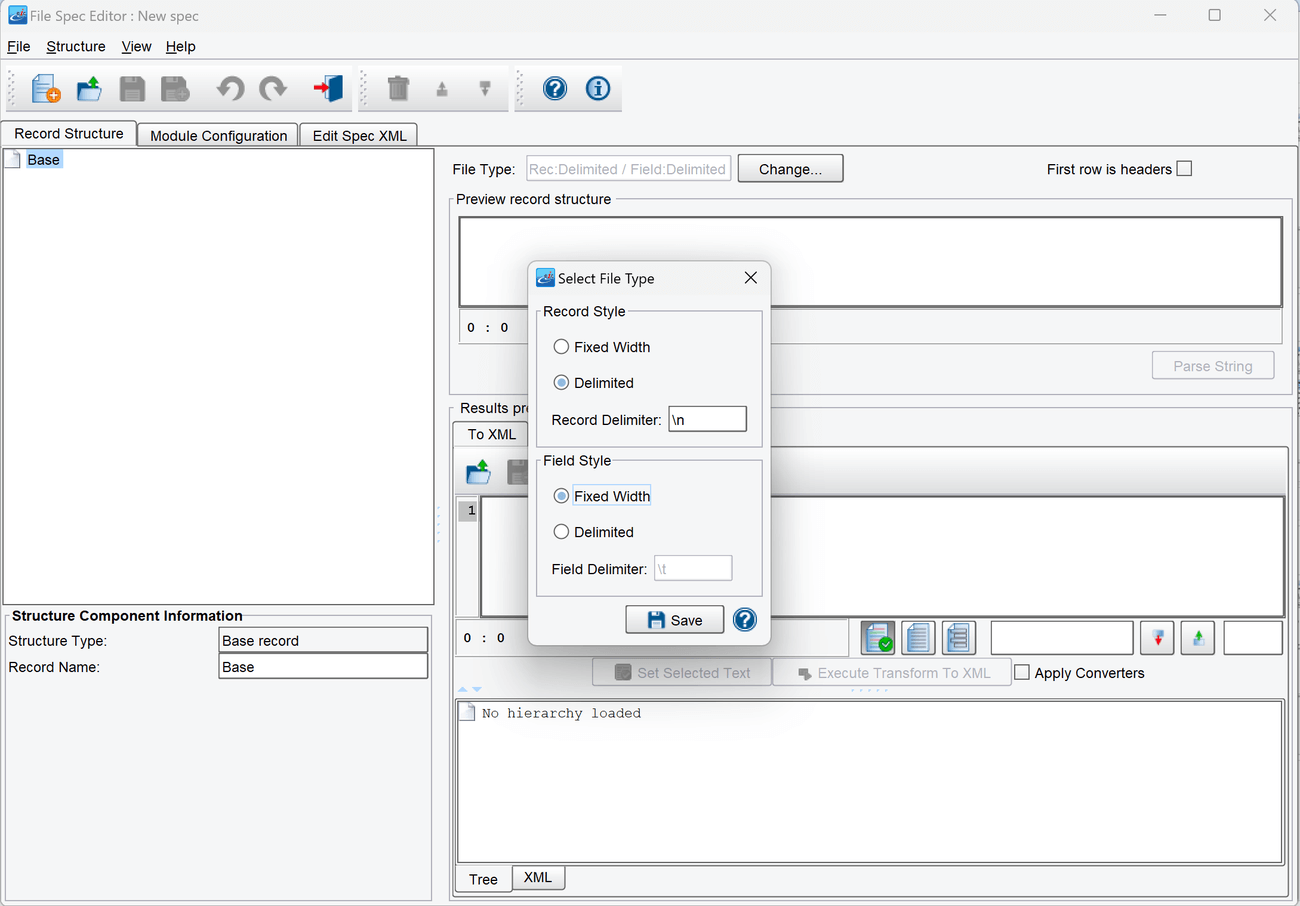Click the wide field left of arrow buttons
1300x906 pixels.
click(1062, 637)
